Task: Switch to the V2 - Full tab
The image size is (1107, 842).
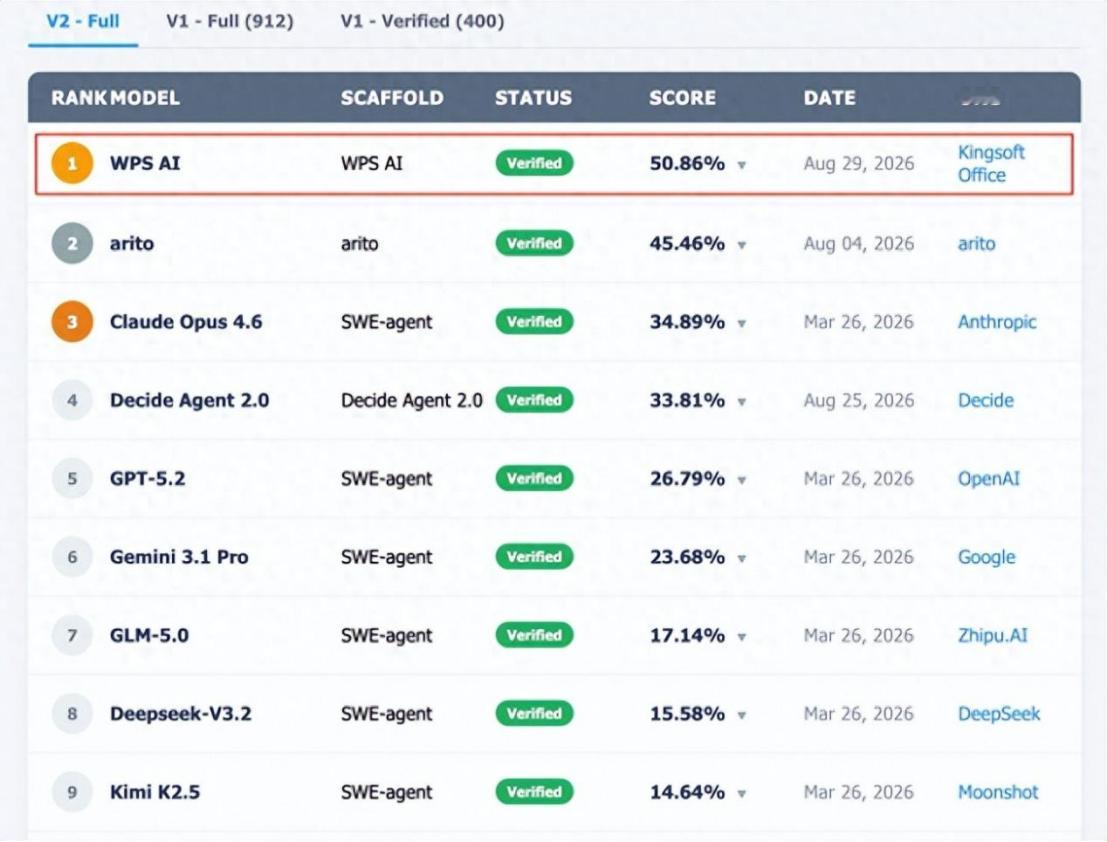Action: (83, 21)
